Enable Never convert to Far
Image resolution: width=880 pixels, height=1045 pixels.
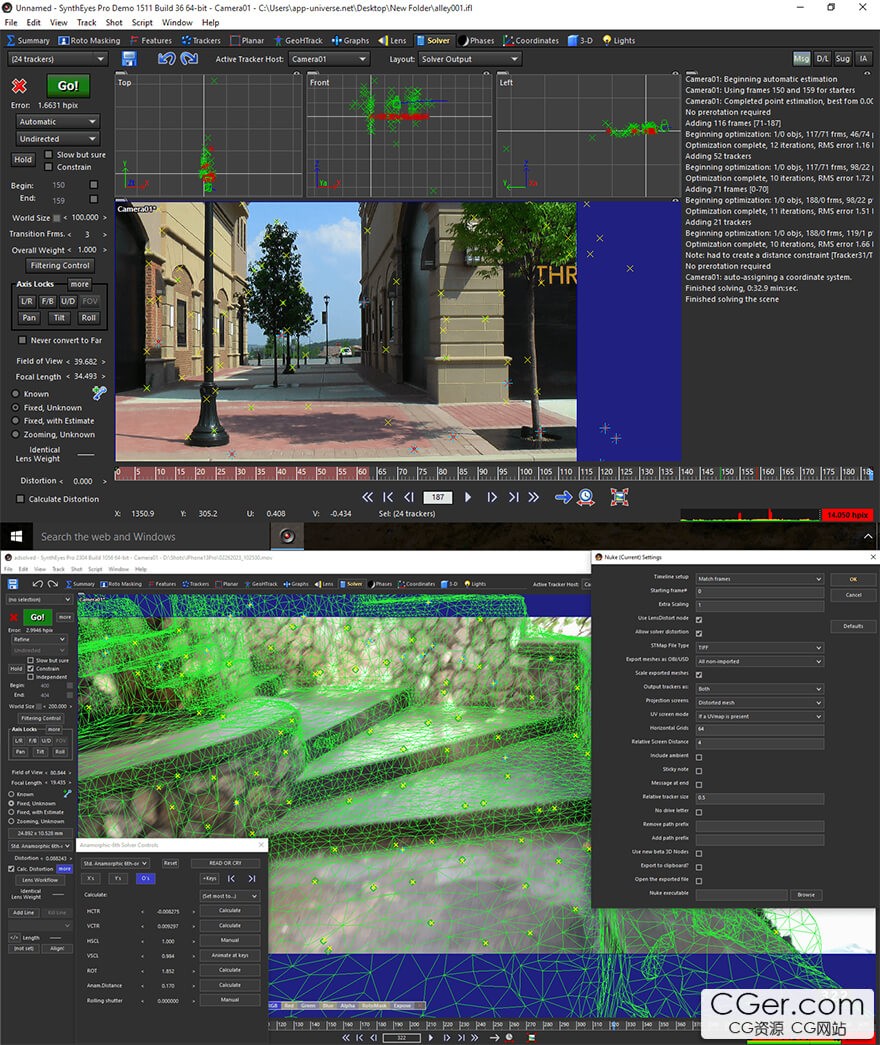pos(22,340)
